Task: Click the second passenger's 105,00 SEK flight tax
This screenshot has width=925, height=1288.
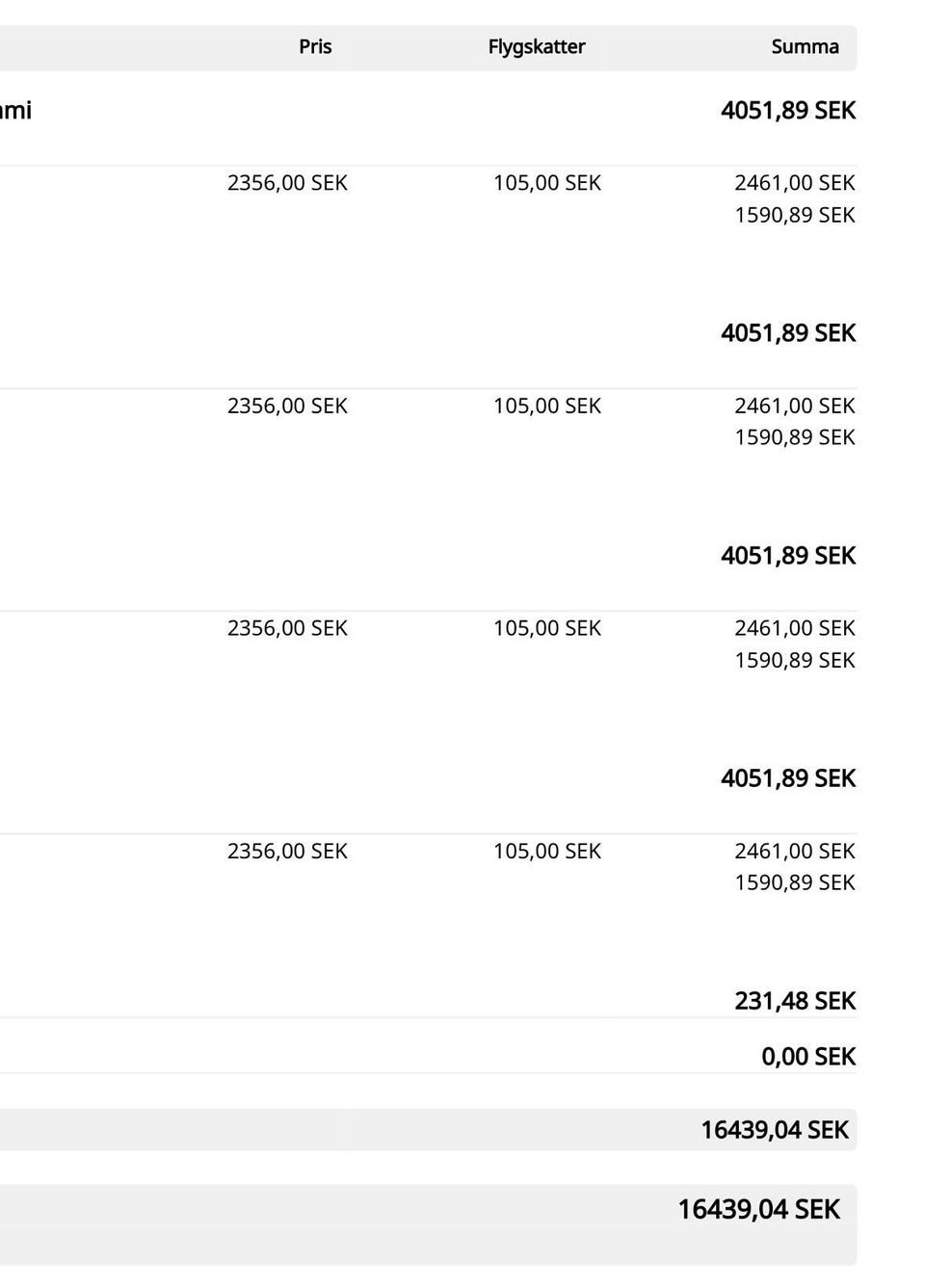Action: pyautogui.click(x=547, y=407)
